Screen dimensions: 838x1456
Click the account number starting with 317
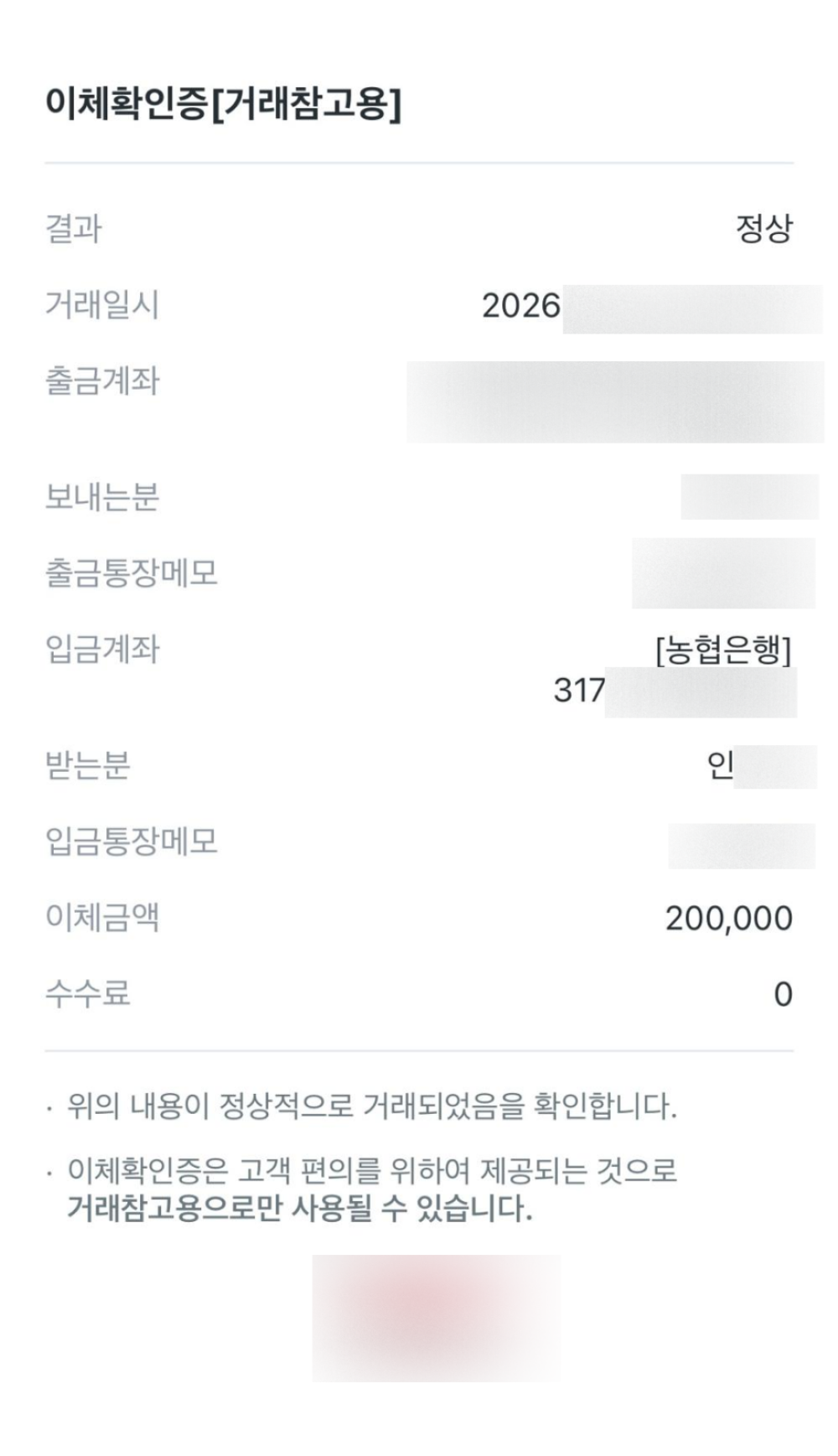coord(580,691)
